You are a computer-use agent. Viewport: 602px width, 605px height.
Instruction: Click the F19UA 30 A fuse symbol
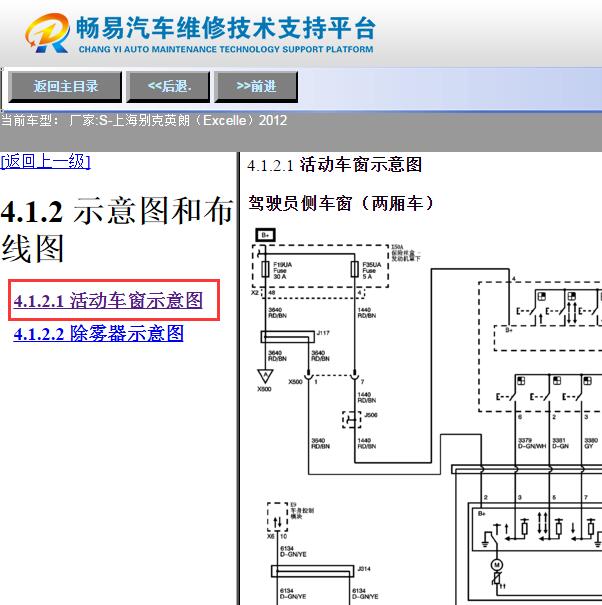265,269
